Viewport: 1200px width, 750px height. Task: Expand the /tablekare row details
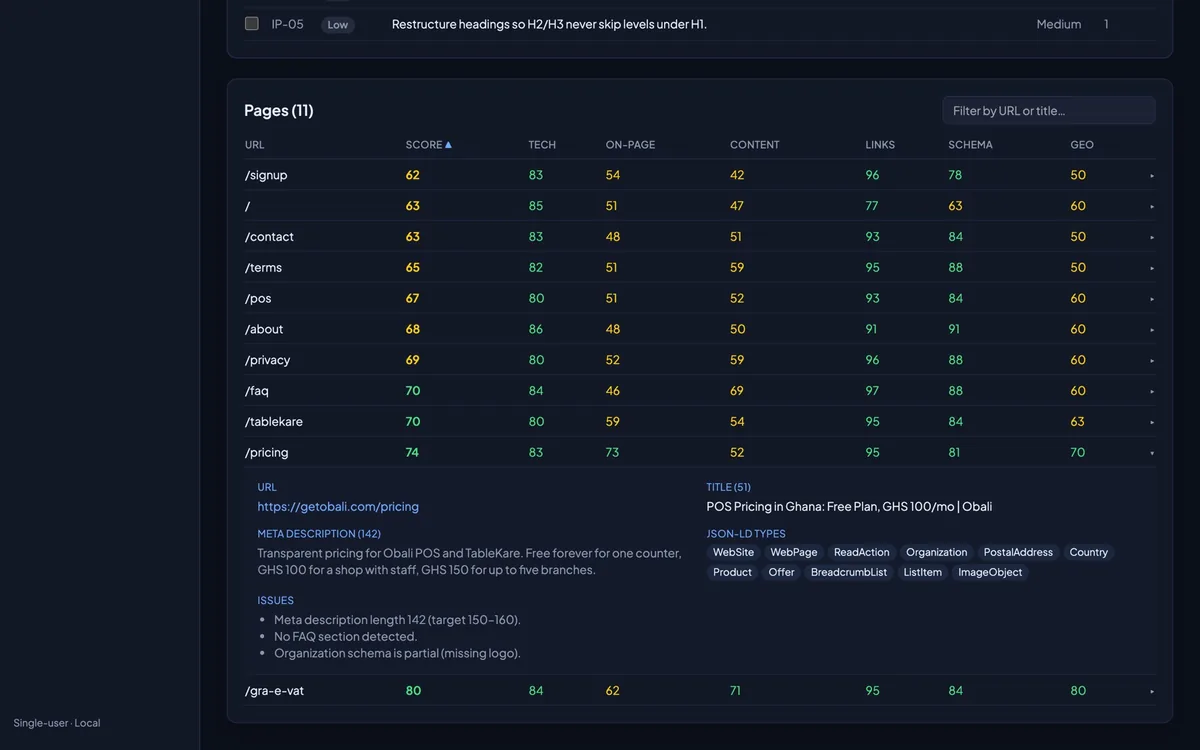coord(1152,423)
